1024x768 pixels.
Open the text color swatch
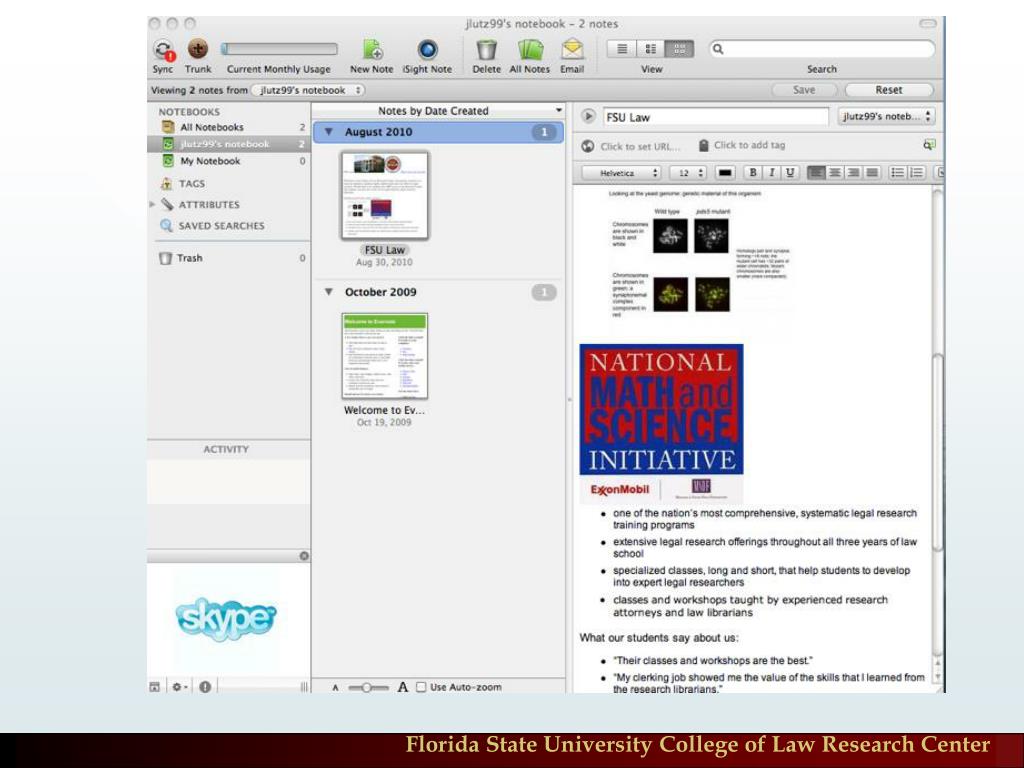point(725,173)
